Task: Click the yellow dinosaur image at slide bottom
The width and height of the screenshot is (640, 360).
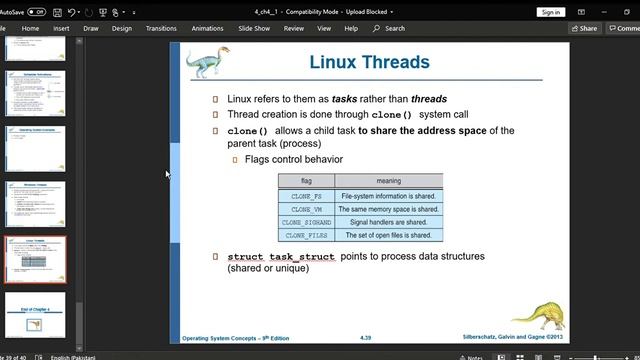Action: [x=539, y=315]
